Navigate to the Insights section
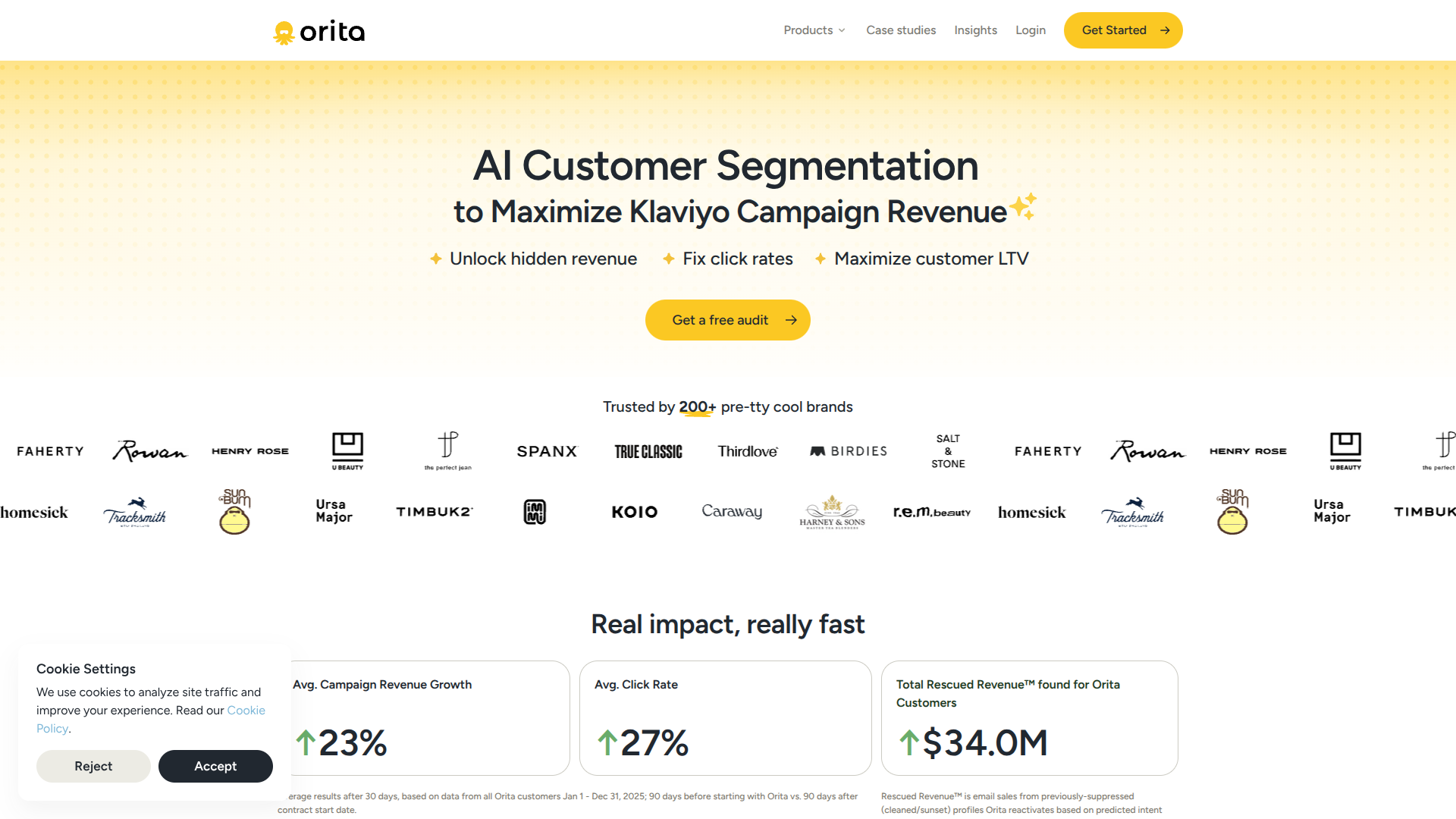 [975, 30]
